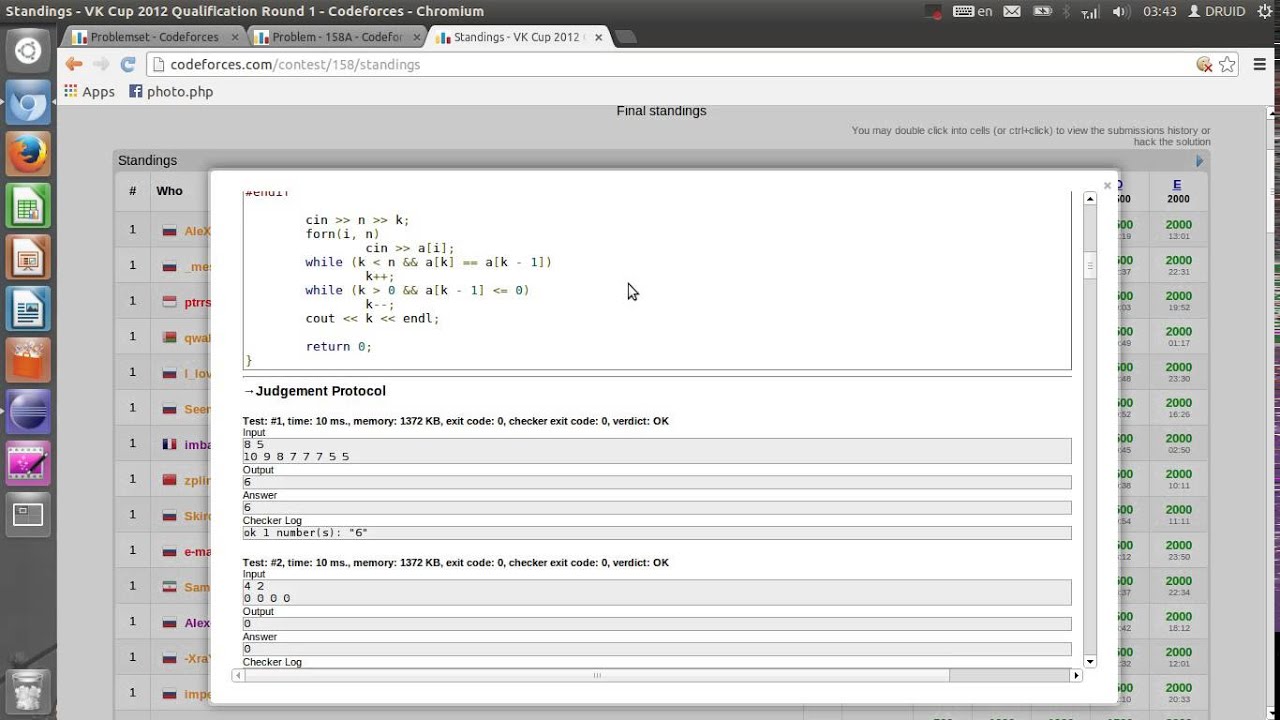This screenshot has height=720, width=1280.
Task: Open the Bluetooth indicator menu
Action: [1066, 11]
